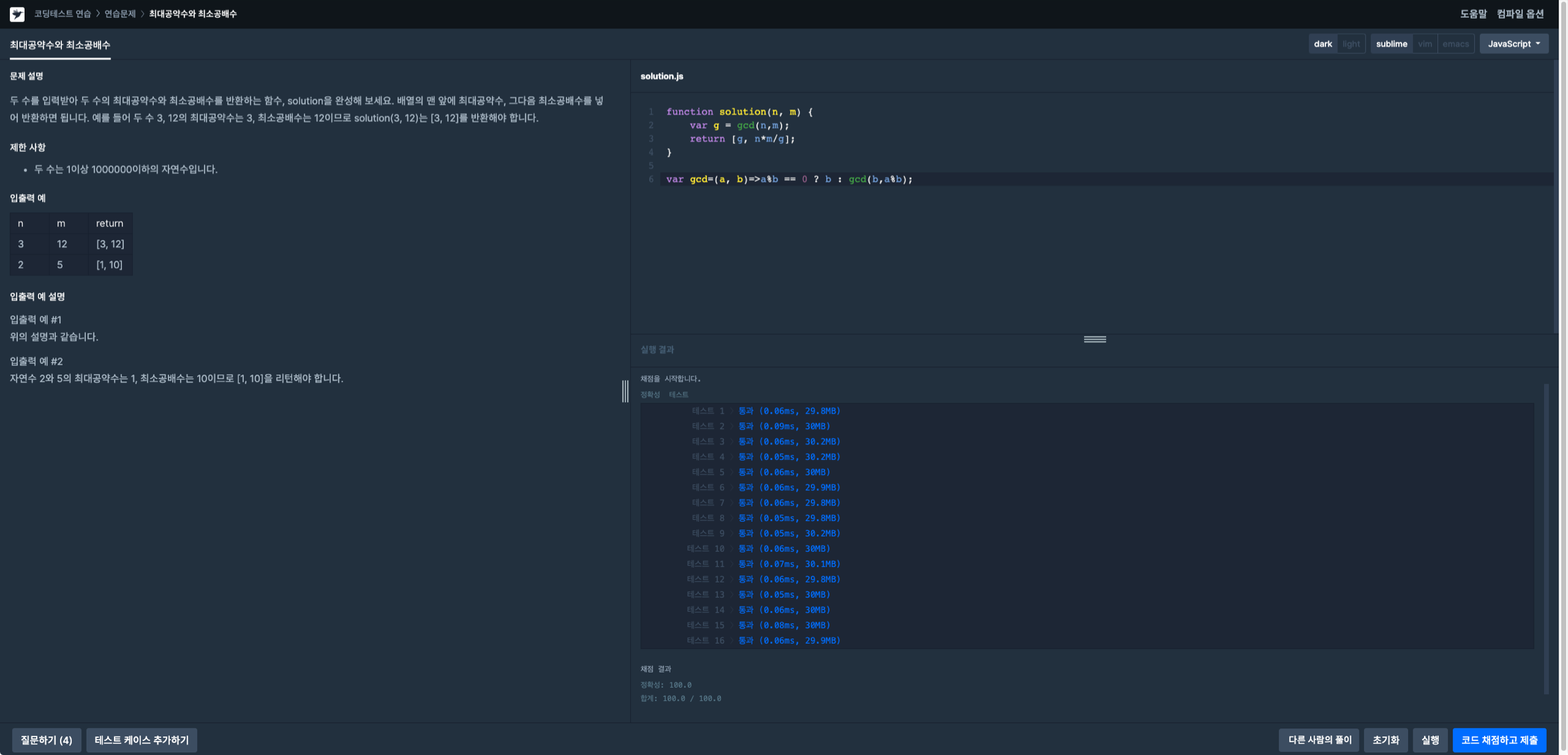Open 도움말 help menu
The height and width of the screenshot is (755, 1568).
point(1473,14)
